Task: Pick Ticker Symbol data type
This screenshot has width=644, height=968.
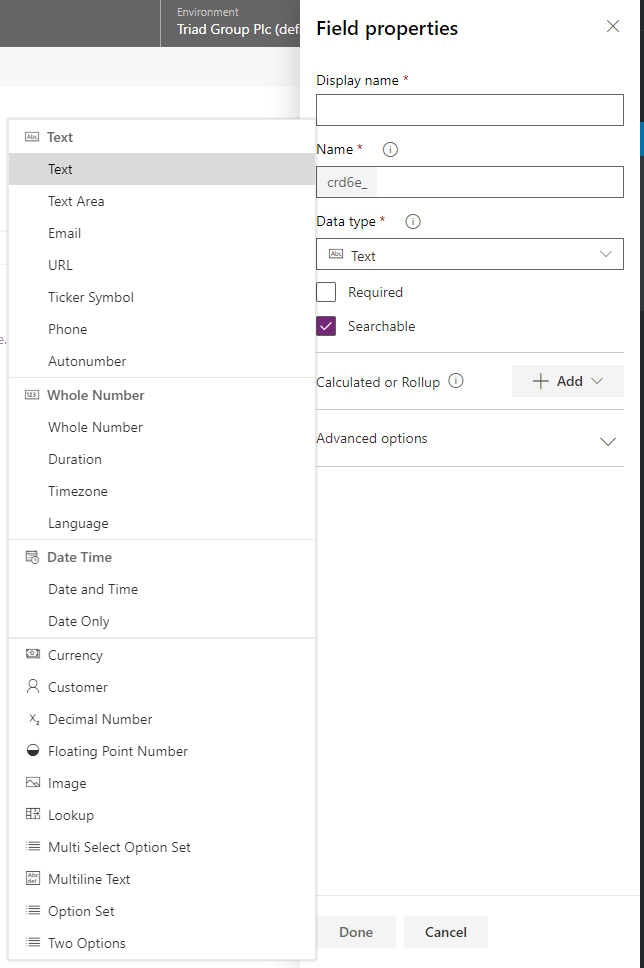Action: [162, 298]
